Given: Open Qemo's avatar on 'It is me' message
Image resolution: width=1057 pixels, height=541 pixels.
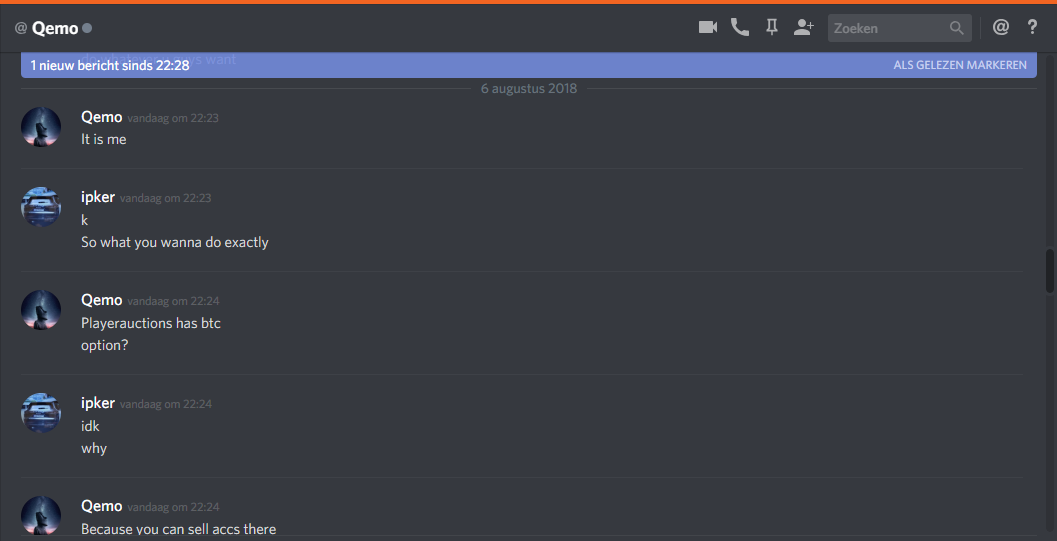Looking at the screenshot, I should (x=41, y=127).
